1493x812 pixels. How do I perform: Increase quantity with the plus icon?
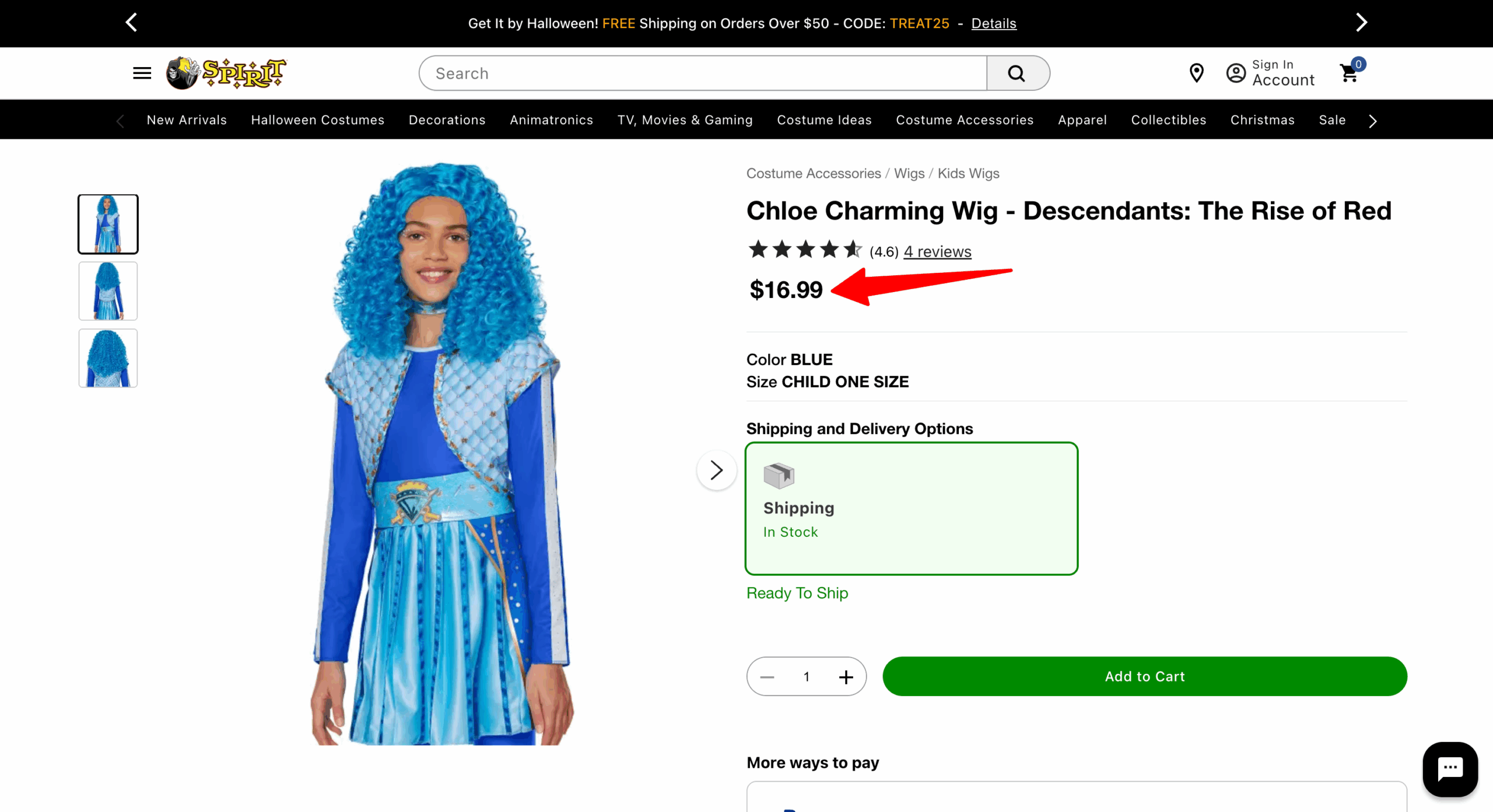pos(846,677)
